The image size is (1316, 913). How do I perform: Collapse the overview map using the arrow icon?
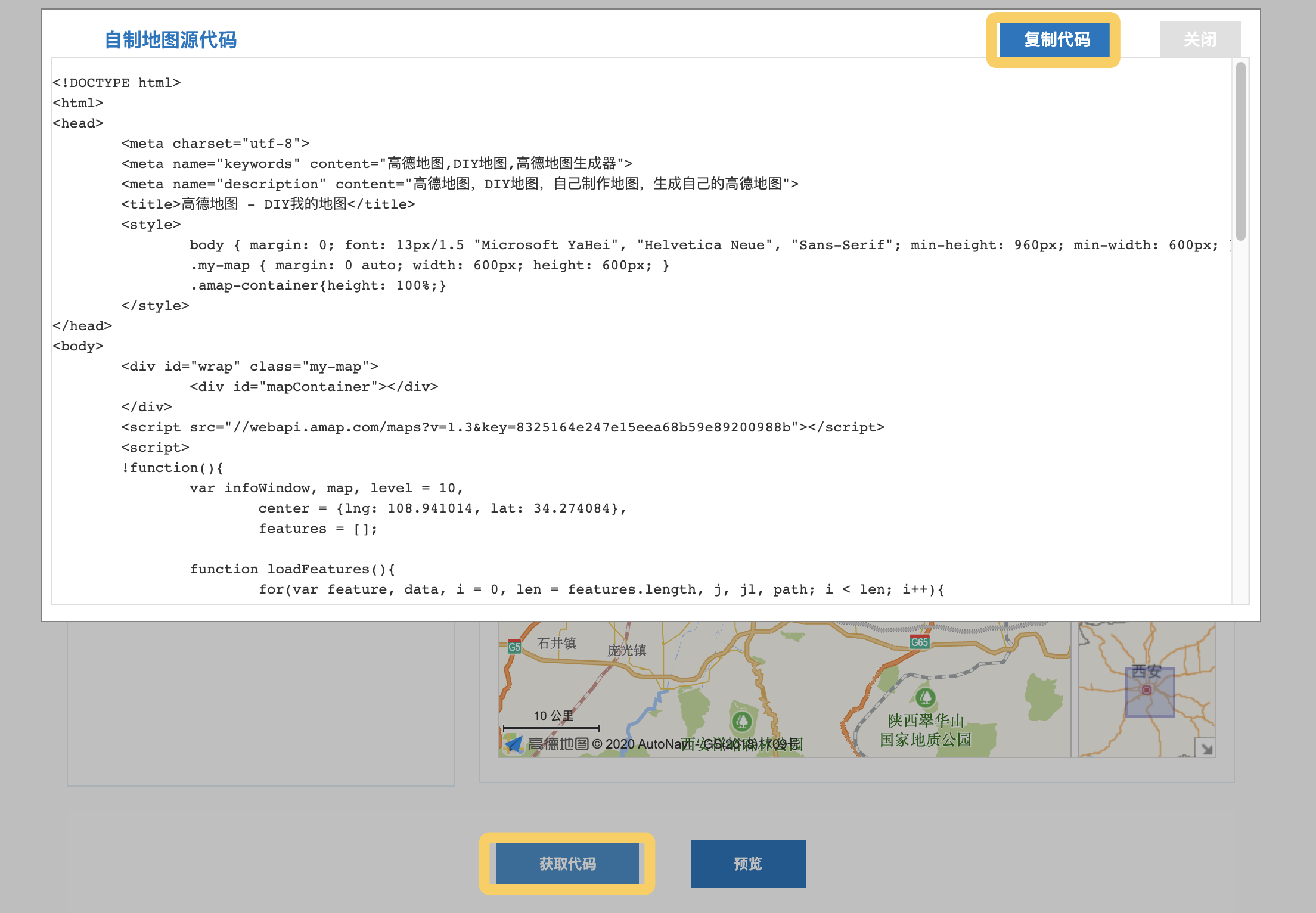(x=1205, y=748)
